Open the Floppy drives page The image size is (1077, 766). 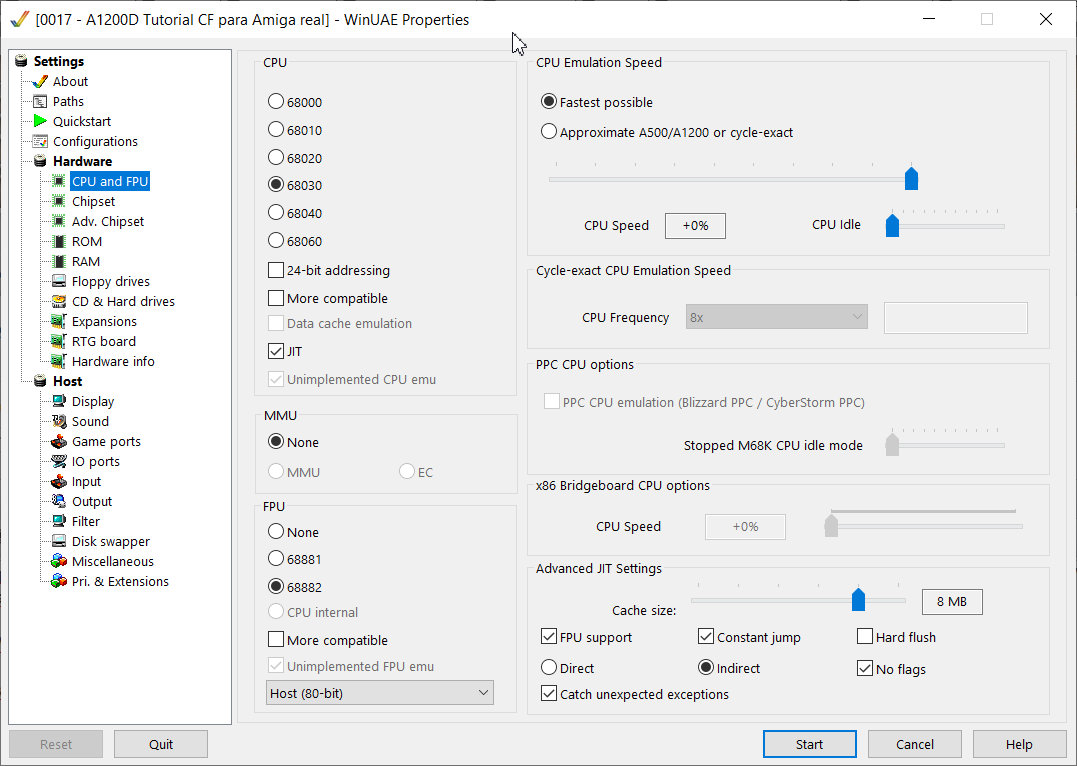pyautogui.click(x=111, y=281)
